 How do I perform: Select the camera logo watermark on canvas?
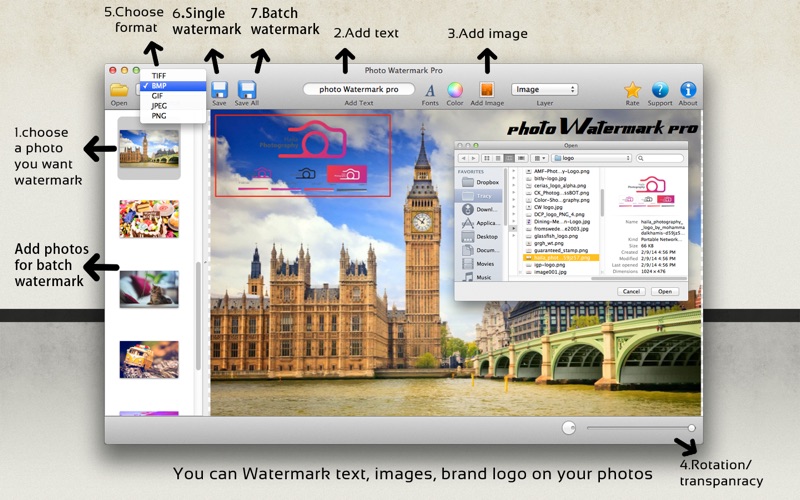[303, 156]
